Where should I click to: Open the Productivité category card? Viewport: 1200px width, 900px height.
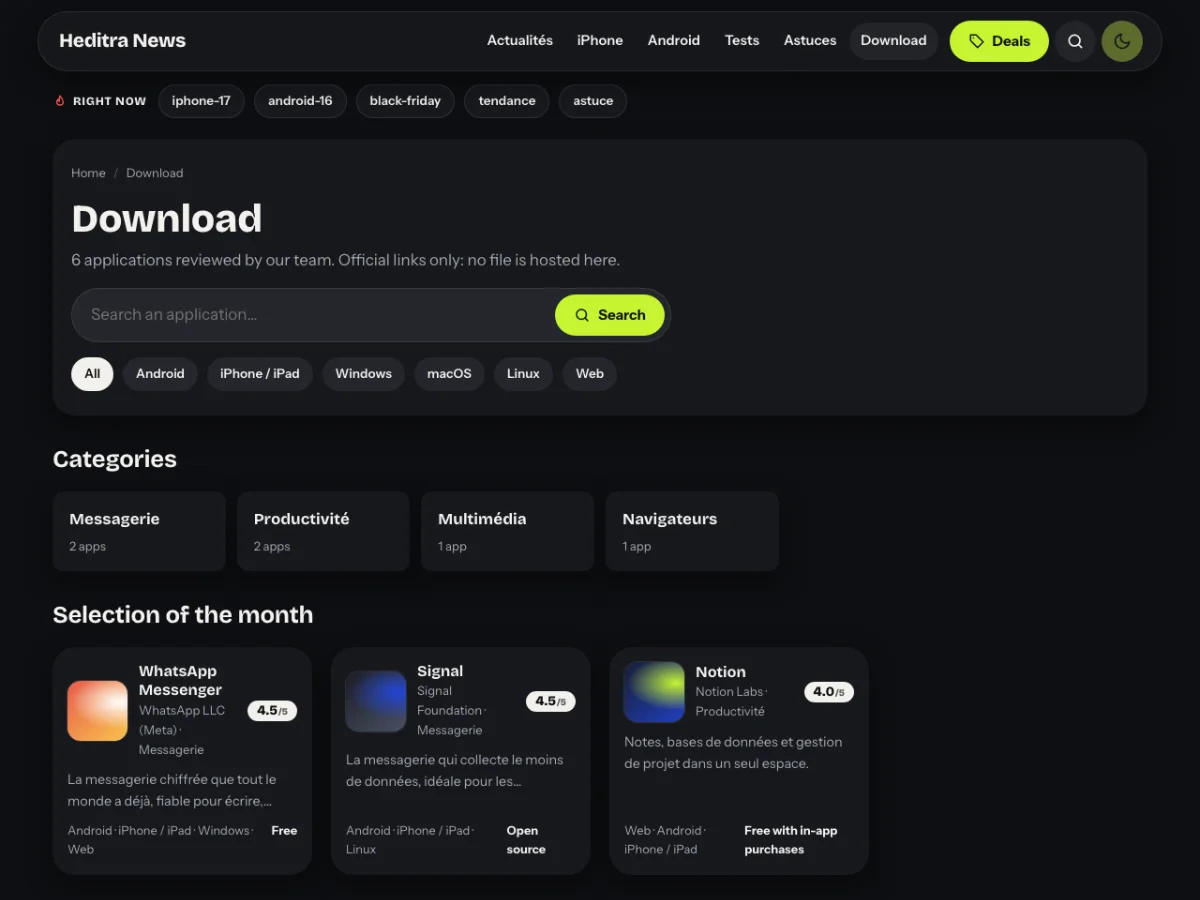coord(323,531)
